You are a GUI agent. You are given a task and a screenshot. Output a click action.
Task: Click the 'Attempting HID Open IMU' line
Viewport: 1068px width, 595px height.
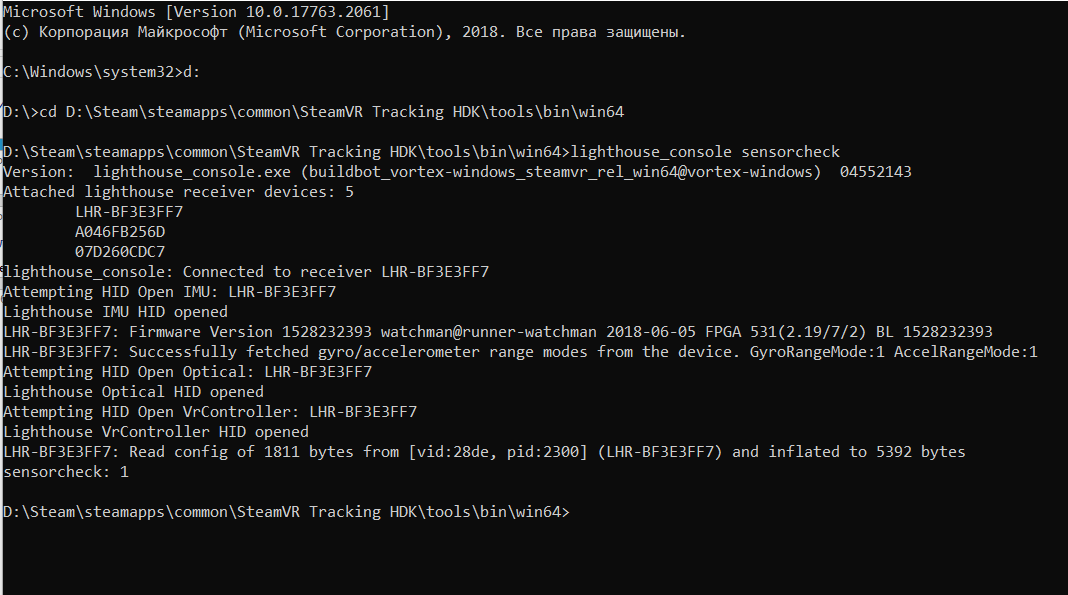click(x=169, y=292)
